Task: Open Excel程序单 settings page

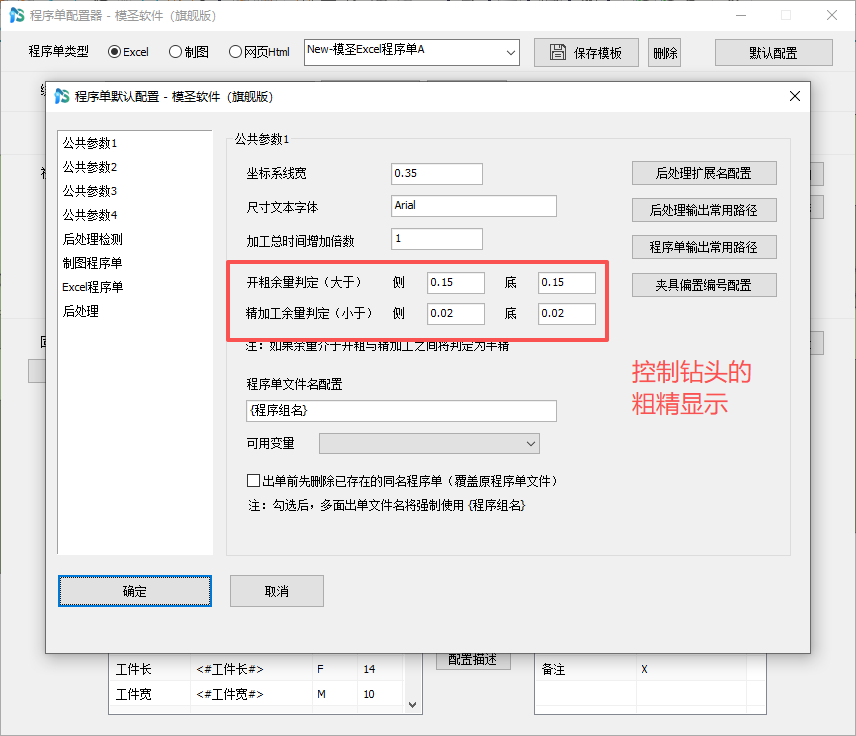Action: click(x=92, y=287)
